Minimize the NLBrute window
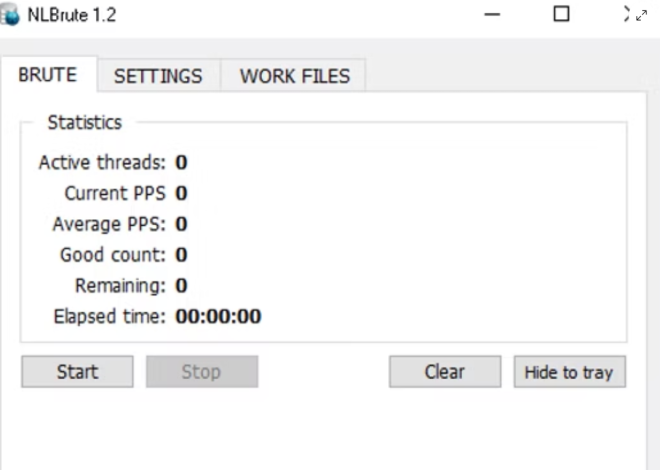Image resolution: width=660 pixels, height=470 pixels. (x=490, y=15)
